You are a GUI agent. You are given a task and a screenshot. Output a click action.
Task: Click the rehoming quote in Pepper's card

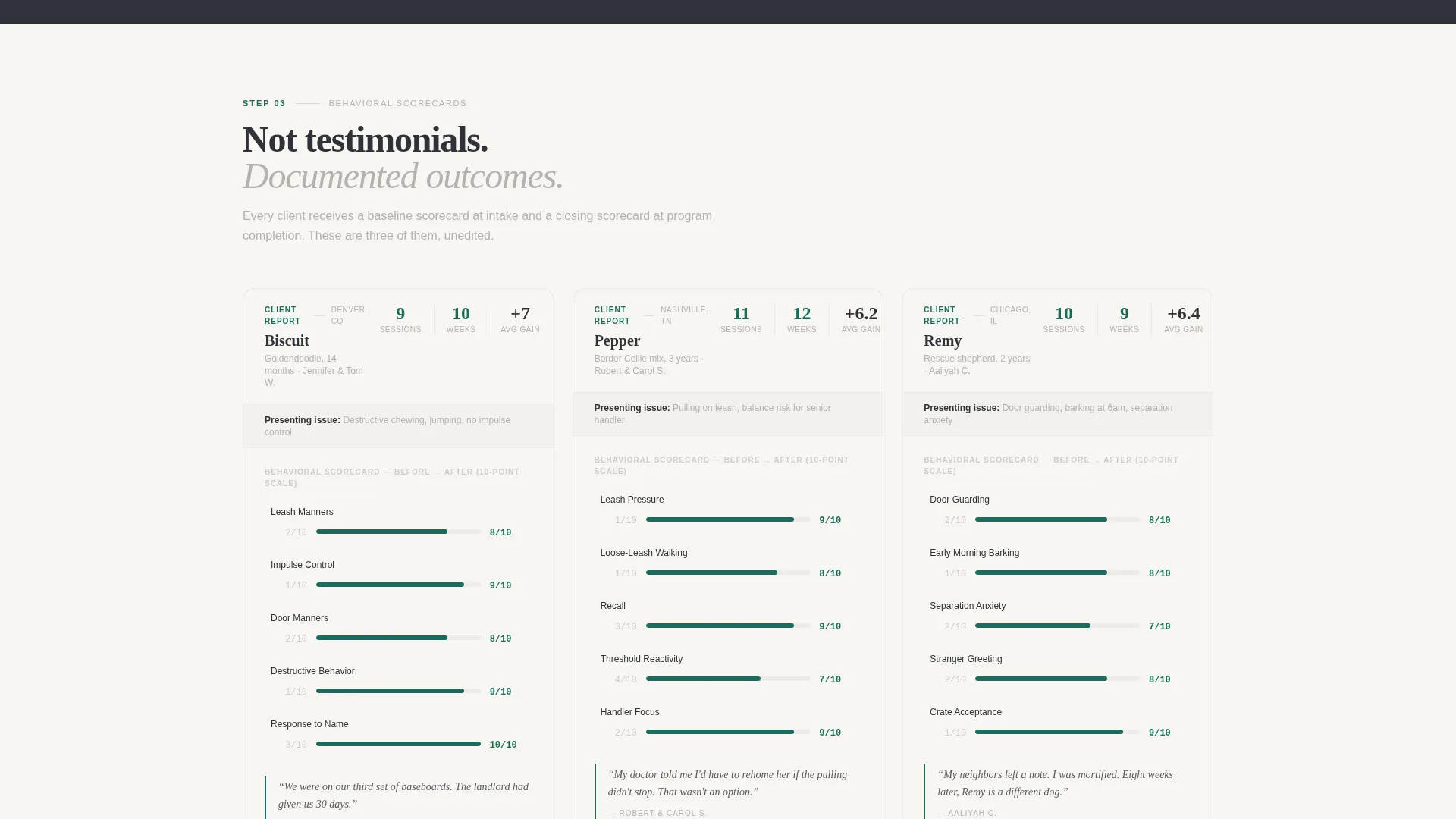click(x=727, y=783)
